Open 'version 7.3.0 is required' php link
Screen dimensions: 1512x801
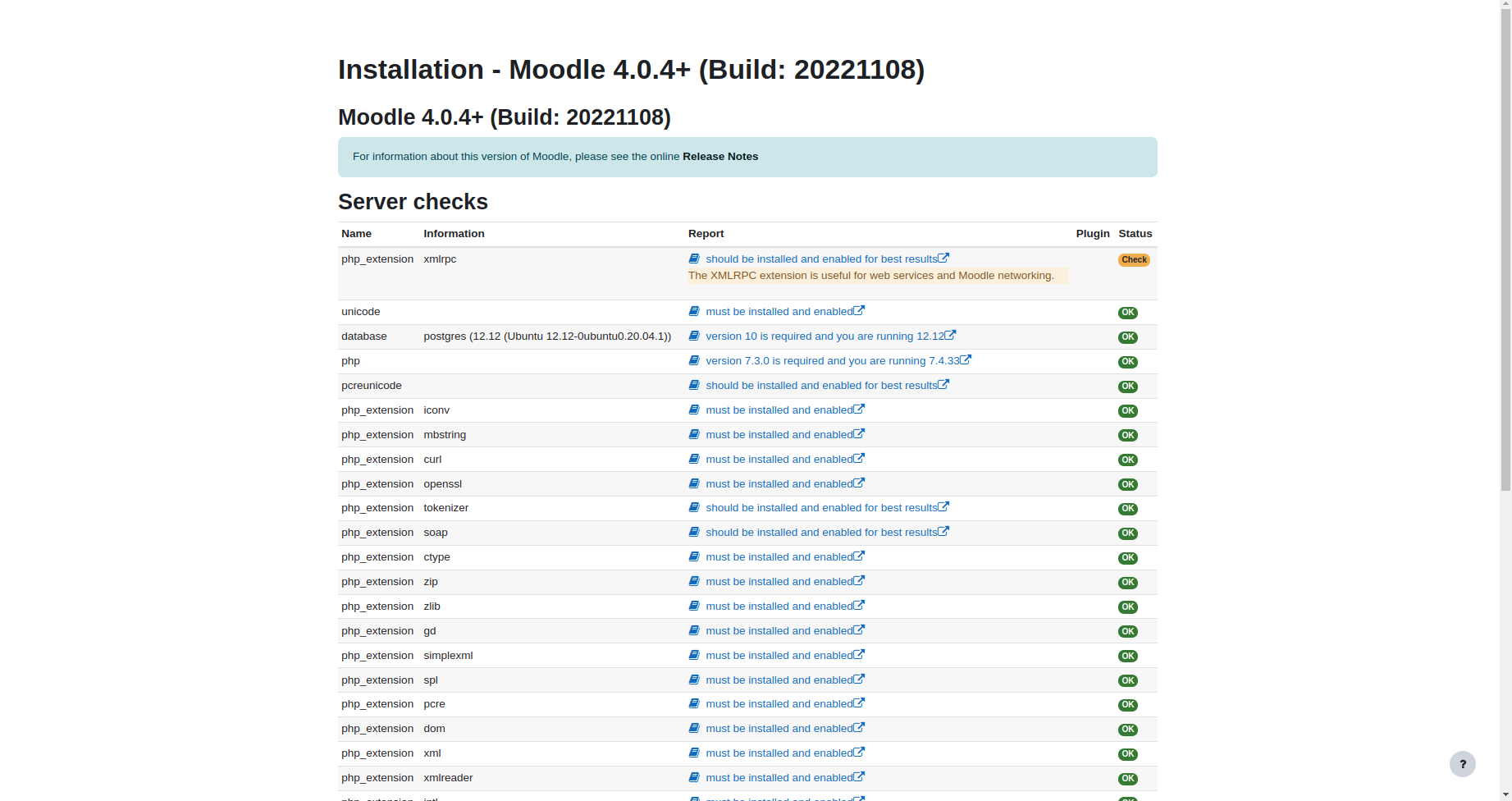(x=833, y=361)
